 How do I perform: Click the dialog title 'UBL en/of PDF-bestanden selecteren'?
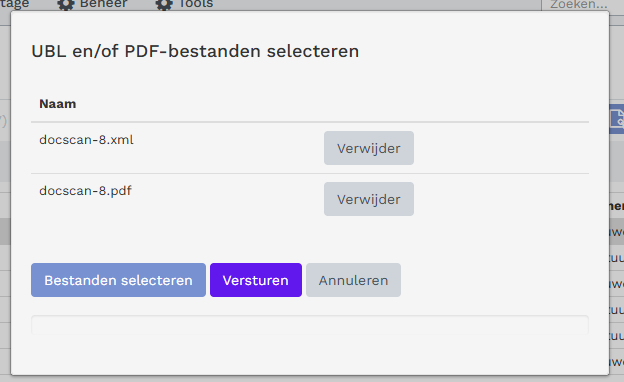point(195,51)
